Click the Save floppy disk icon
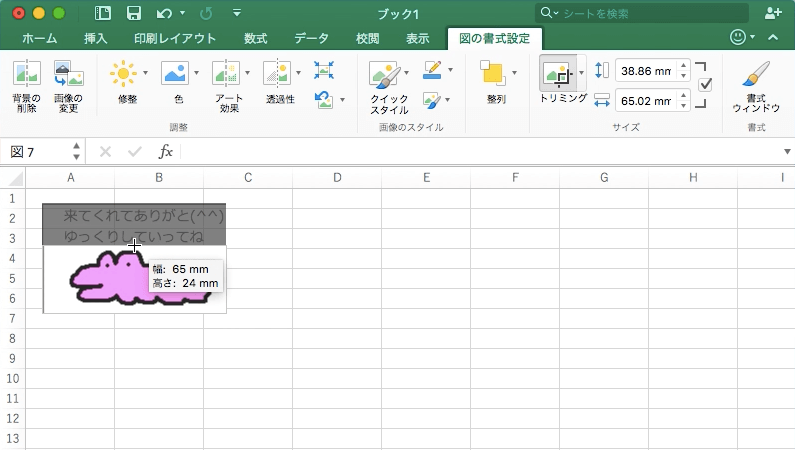Viewport: 795px width, 450px height. tap(134, 13)
